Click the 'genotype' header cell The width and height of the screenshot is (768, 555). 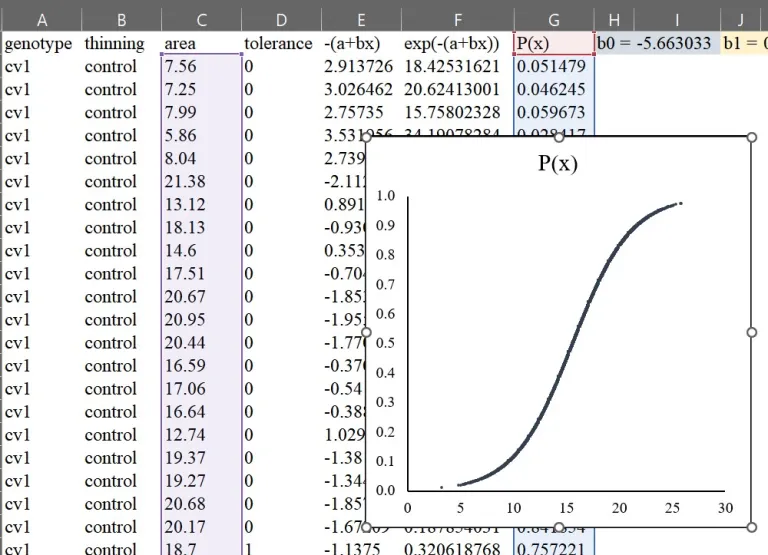39,44
